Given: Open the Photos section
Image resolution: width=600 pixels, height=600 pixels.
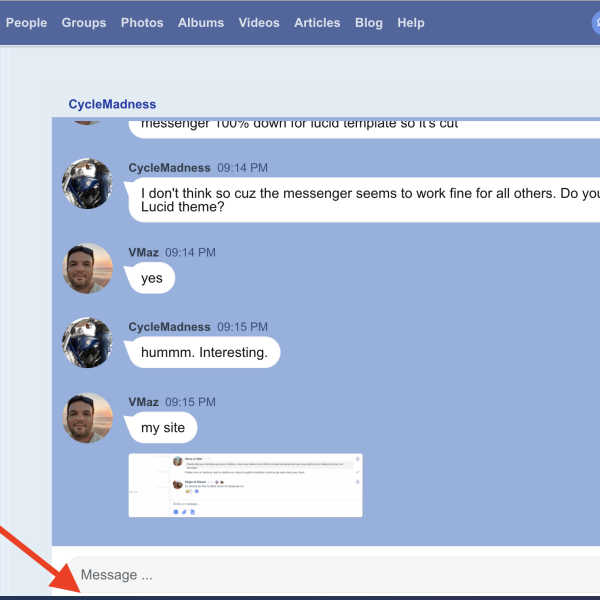Looking at the screenshot, I should point(142,22).
